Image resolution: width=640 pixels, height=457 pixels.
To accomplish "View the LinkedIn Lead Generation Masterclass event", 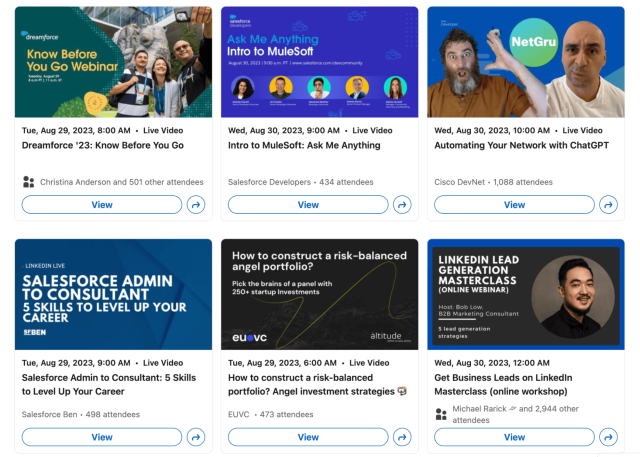I will pyautogui.click(x=514, y=437).
